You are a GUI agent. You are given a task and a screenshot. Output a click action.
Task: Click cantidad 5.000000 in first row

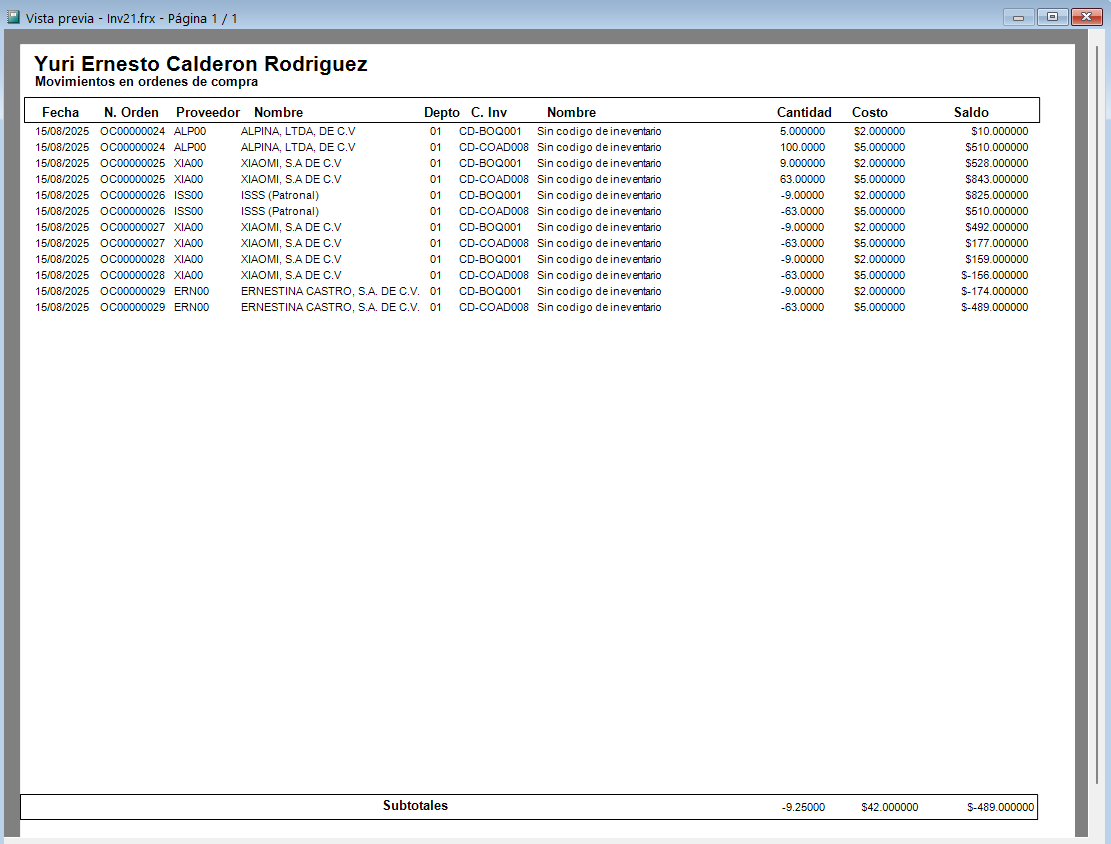(x=802, y=131)
